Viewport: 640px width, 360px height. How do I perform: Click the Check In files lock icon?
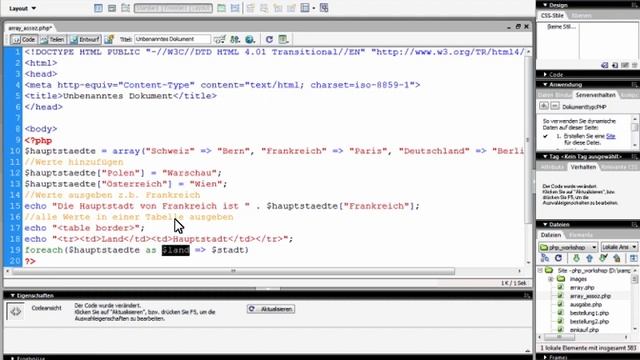click(x=617, y=258)
